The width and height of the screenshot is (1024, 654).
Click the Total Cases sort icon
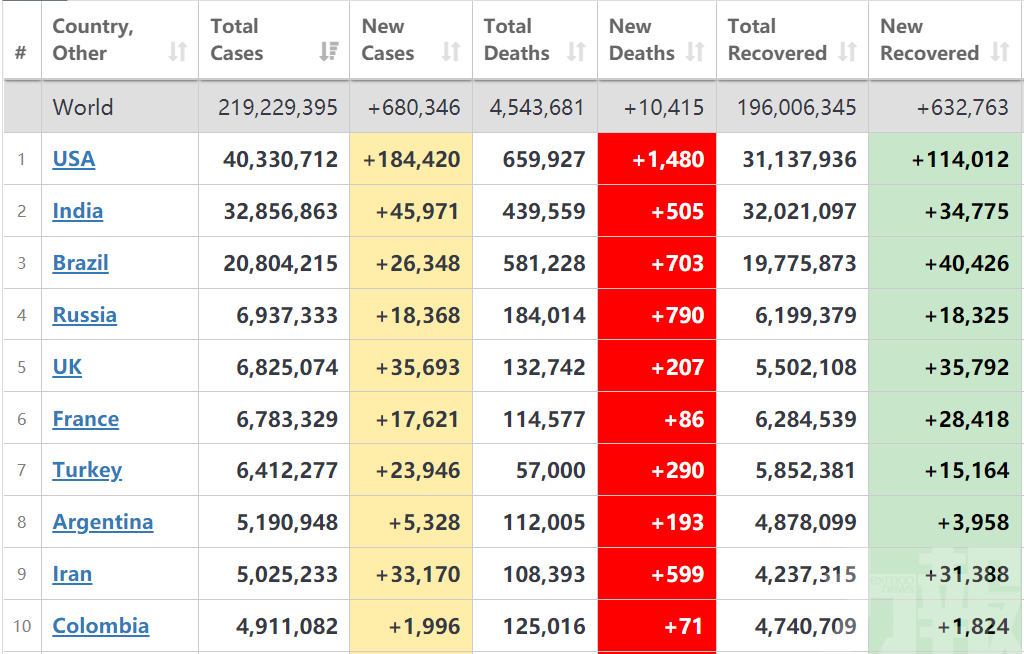(x=328, y=52)
